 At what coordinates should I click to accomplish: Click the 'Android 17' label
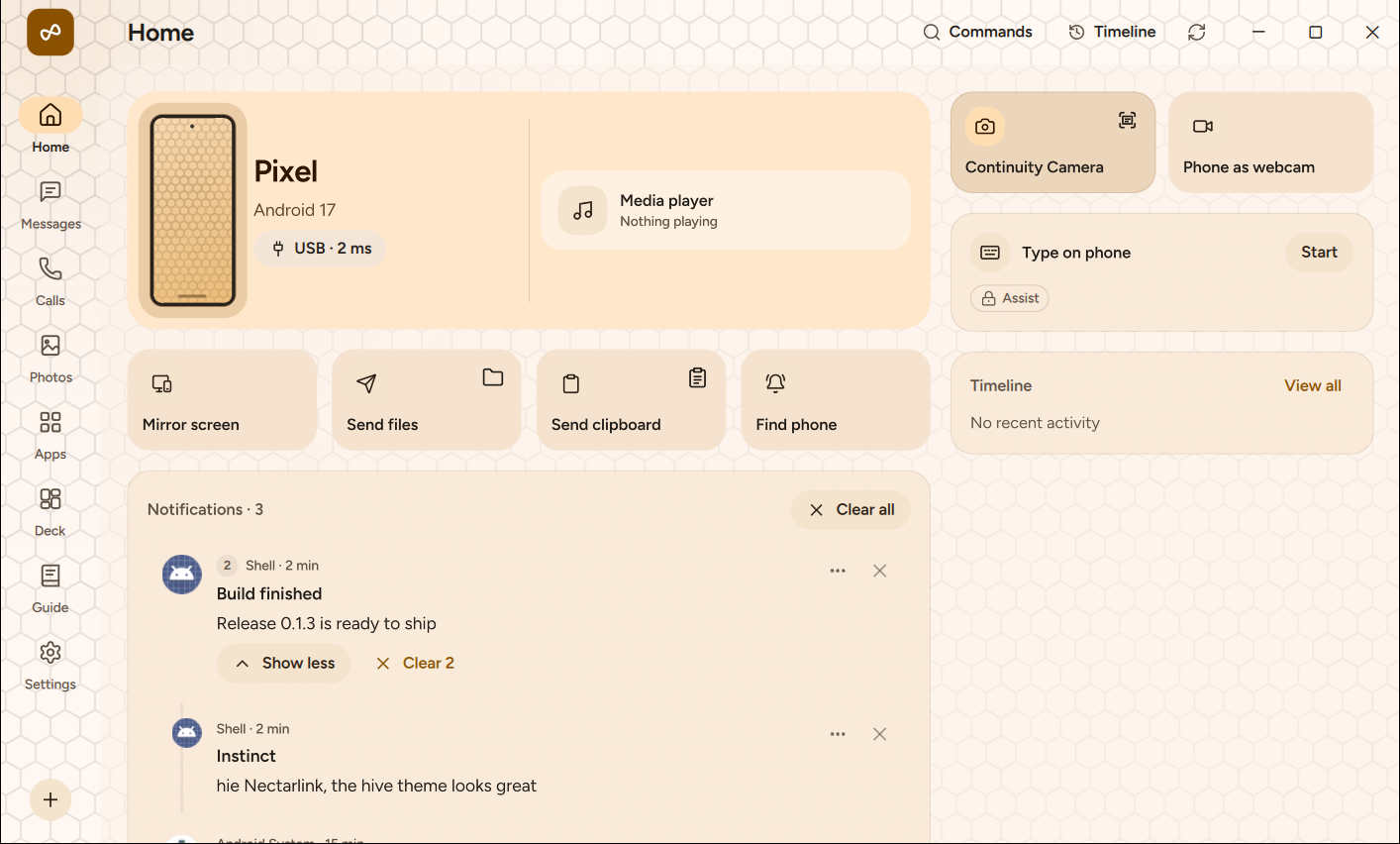point(294,210)
